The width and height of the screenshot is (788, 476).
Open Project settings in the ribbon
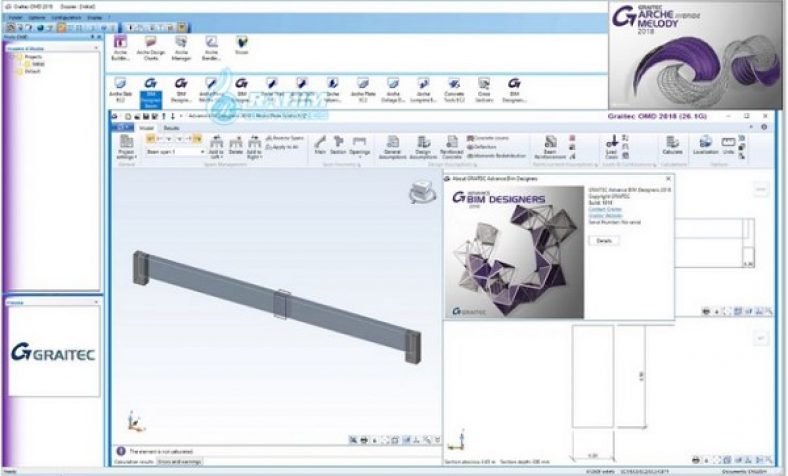126,147
